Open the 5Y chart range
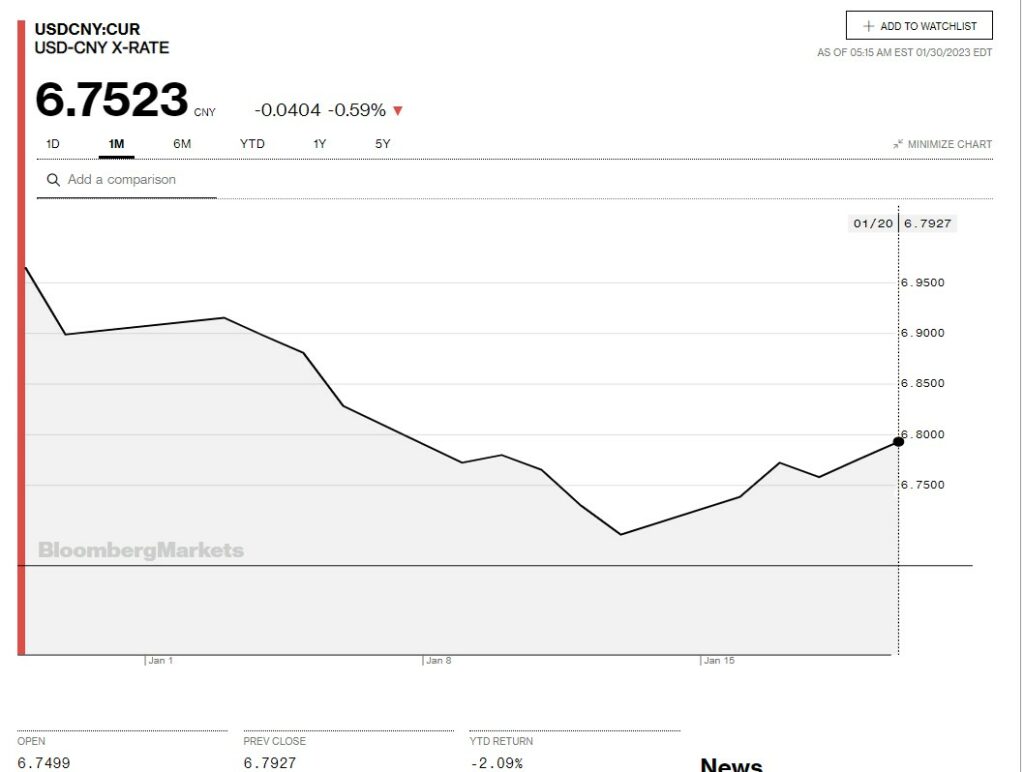Screen dimensions: 1024x772 pos(383,144)
